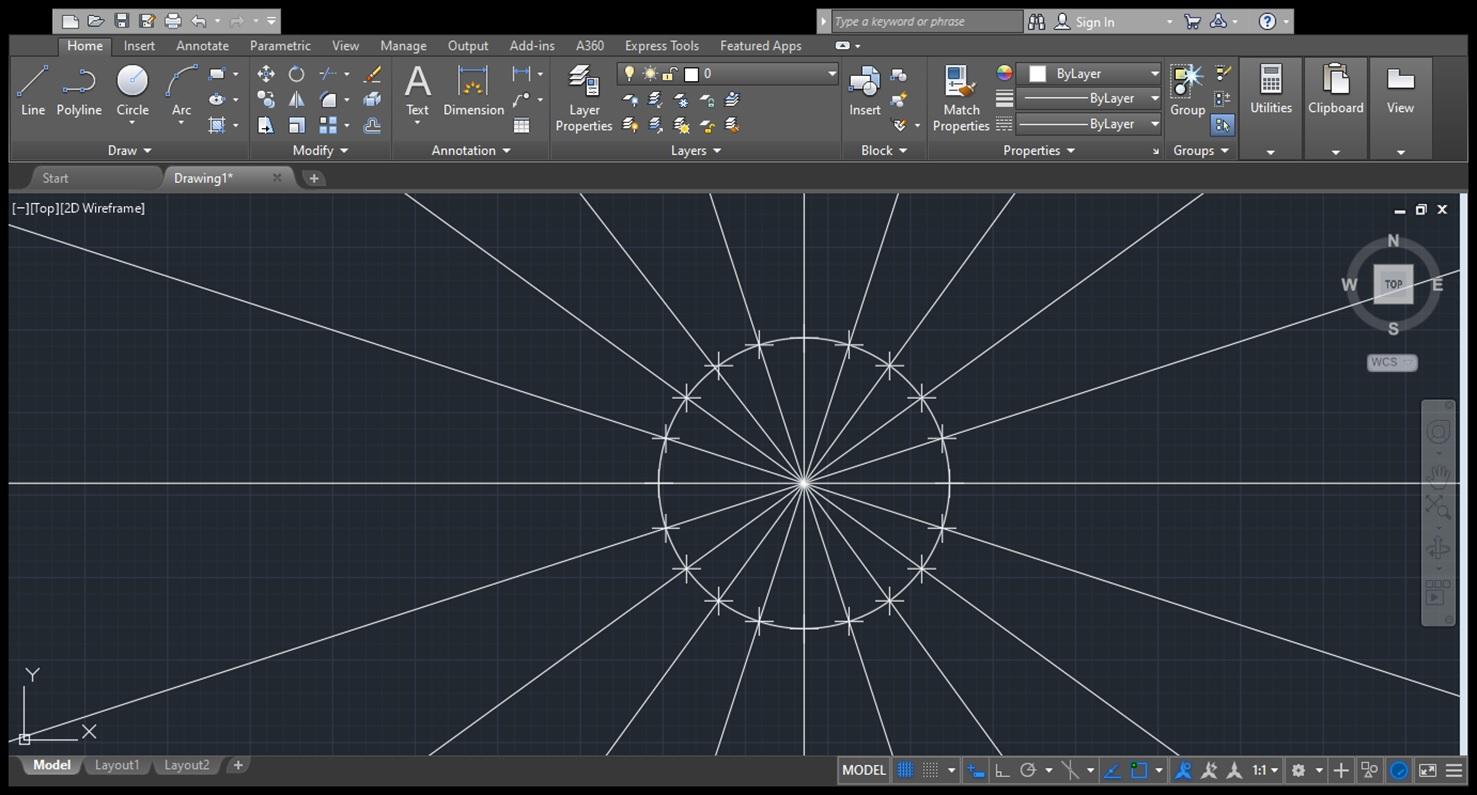Open the Autodesk App Store cart icon
The width and height of the screenshot is (1477, 795).
click(x=1192, y=21)
